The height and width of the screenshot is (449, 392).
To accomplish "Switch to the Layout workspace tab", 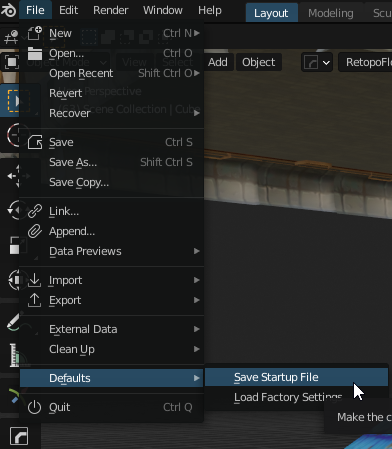I will 271,13.
